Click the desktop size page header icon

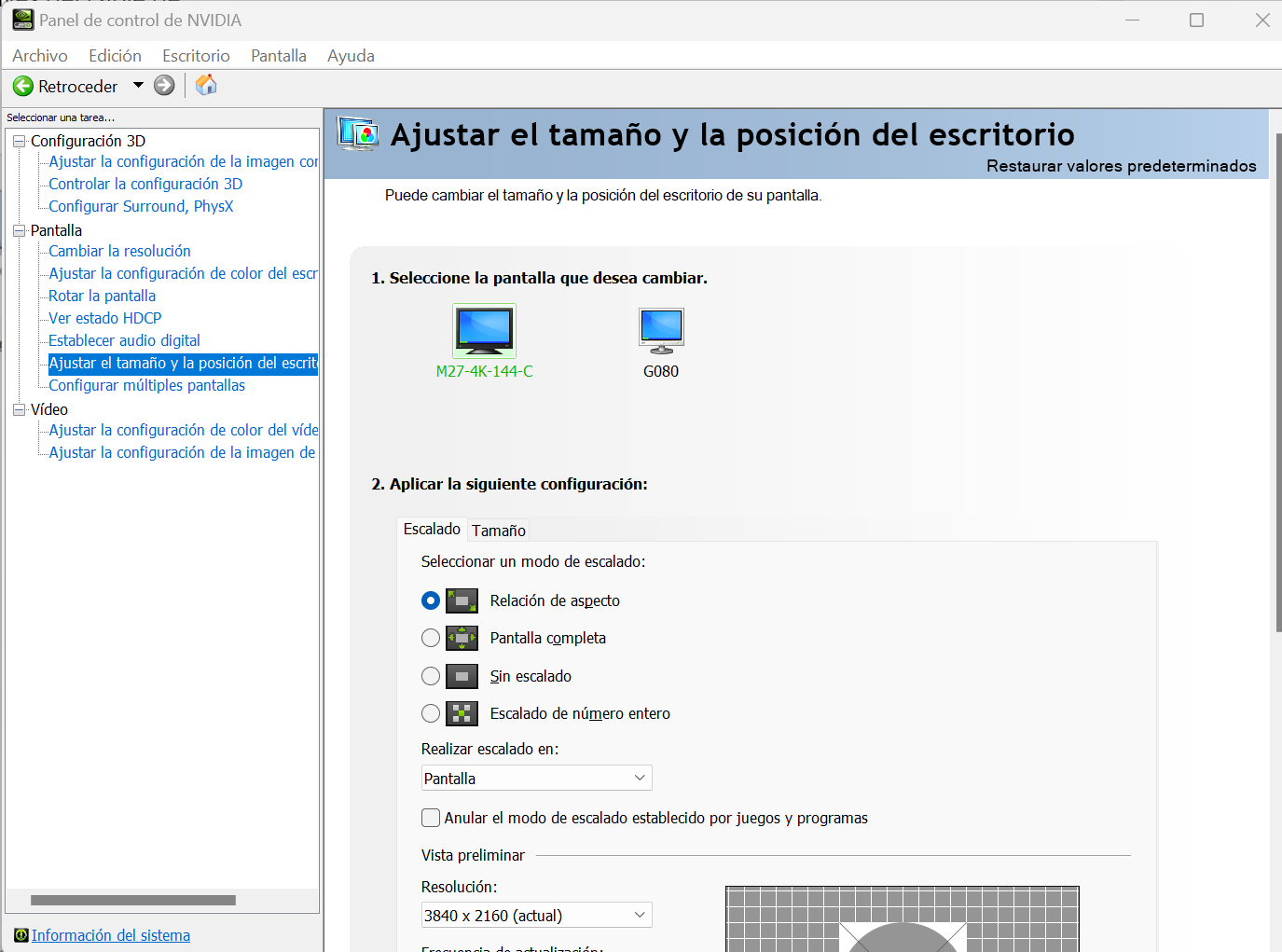[357, 135]
